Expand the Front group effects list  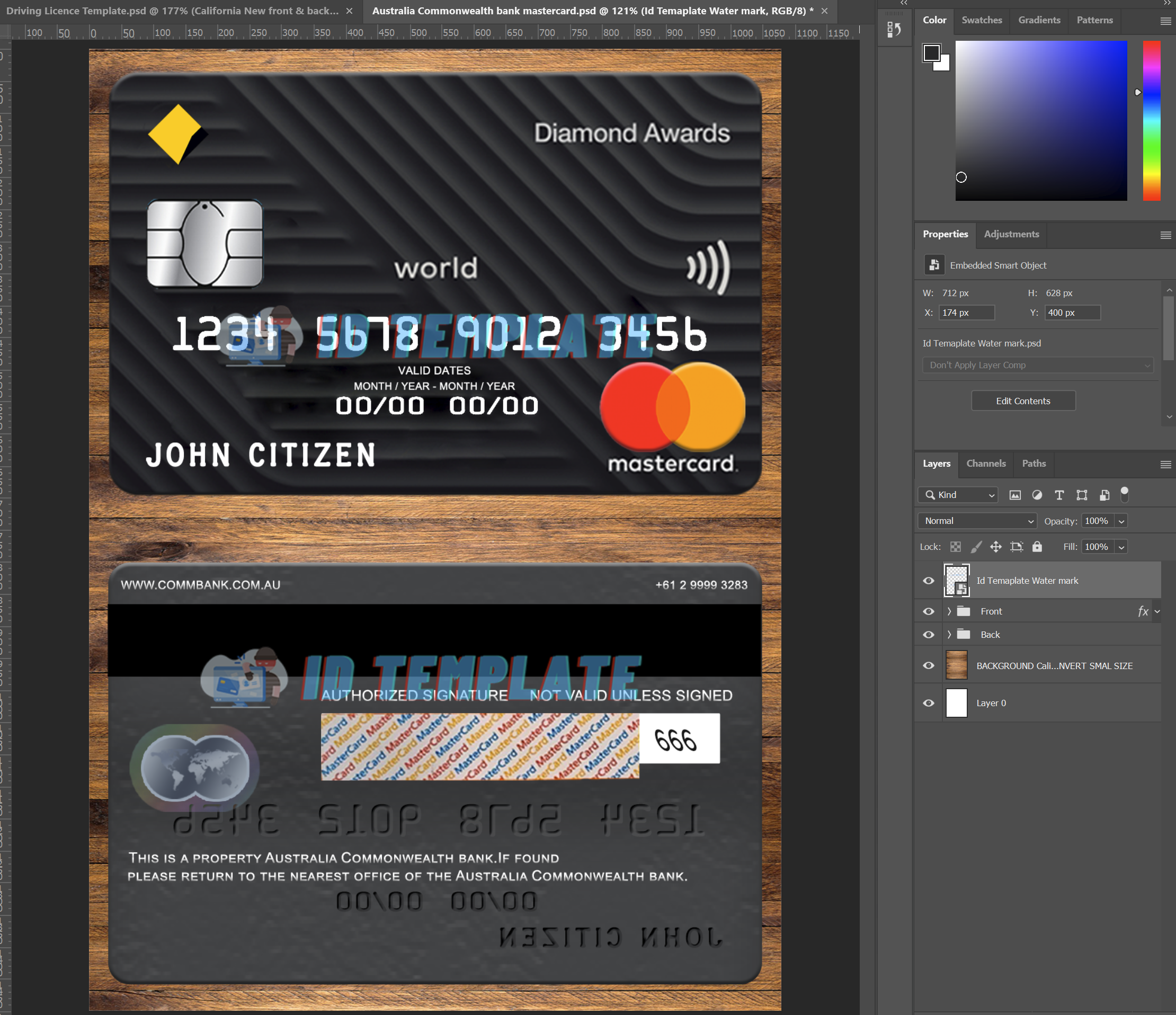coord(1157,611)
